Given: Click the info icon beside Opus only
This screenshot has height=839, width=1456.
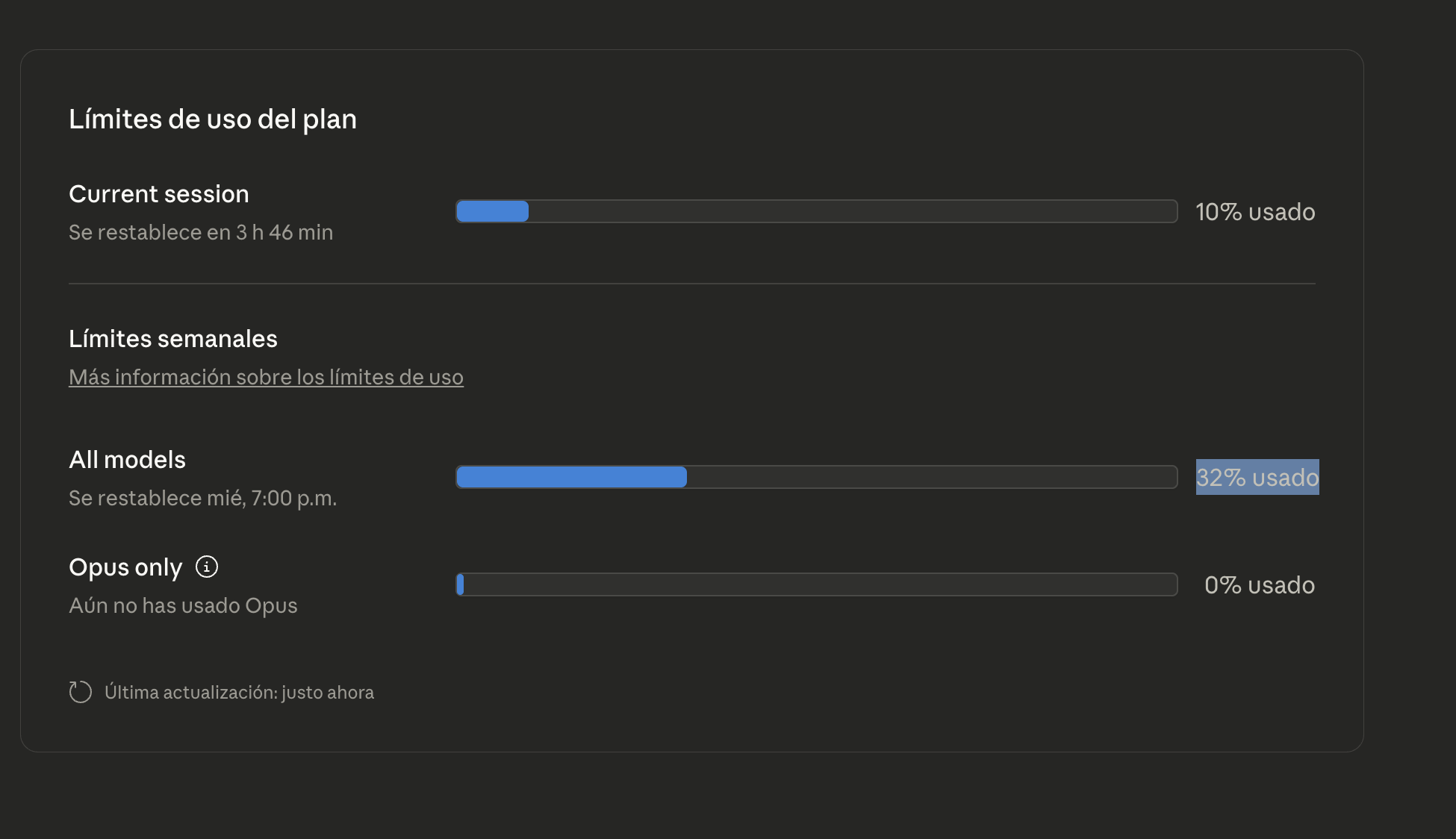Looking at the screenshot, I should click(x=207, y=567).
